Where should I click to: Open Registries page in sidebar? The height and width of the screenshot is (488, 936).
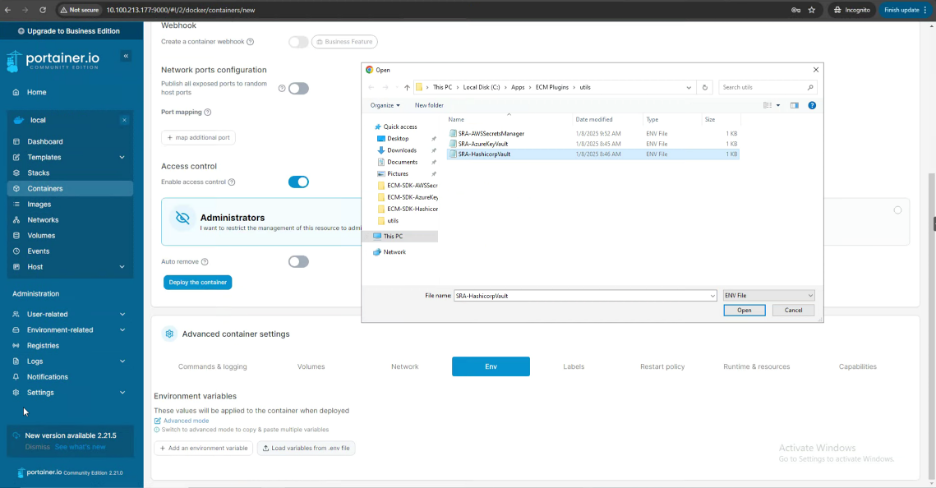point(42,345)
